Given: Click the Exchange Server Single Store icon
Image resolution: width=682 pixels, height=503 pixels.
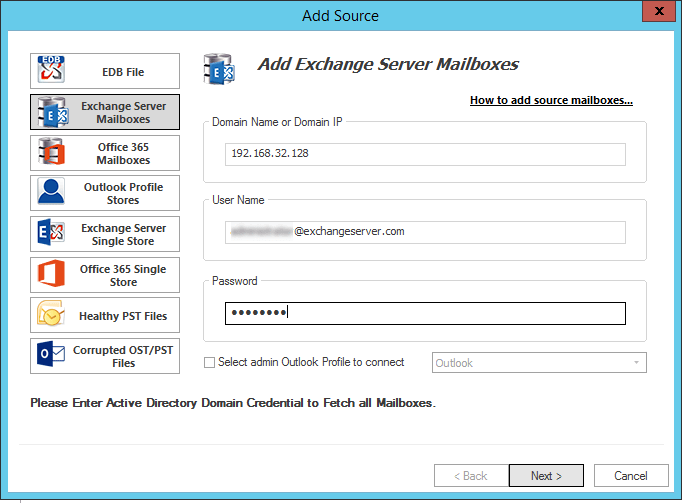Looking at the screenshot, I should 51,232.
